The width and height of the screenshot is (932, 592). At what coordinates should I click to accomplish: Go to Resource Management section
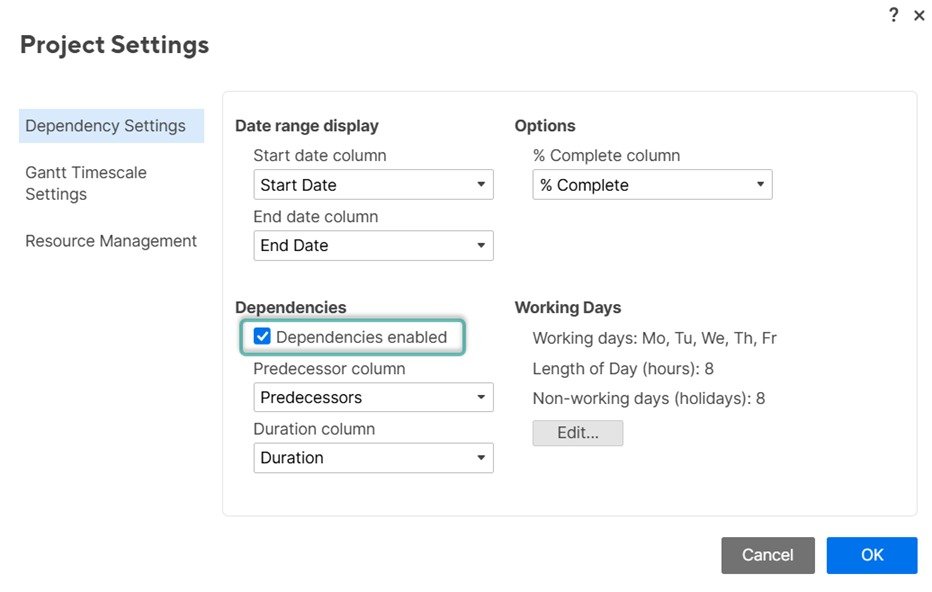111,241
